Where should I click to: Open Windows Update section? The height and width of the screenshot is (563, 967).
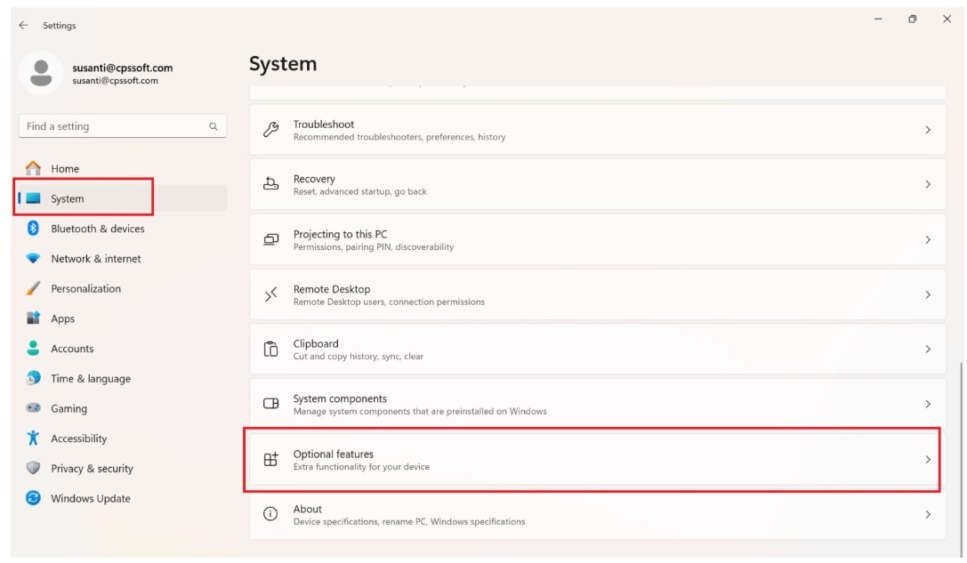123,498
